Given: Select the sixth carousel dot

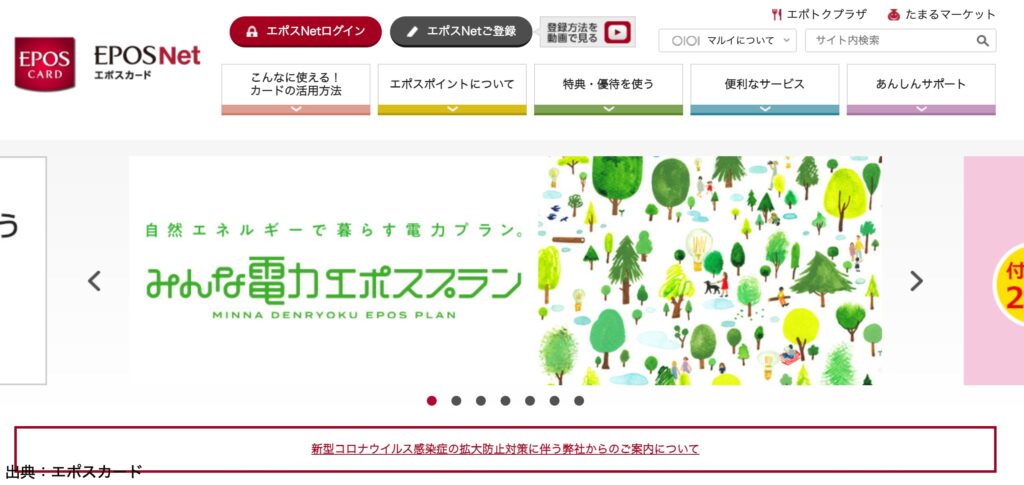Looking at the screenshot, I should click(554, 401).
